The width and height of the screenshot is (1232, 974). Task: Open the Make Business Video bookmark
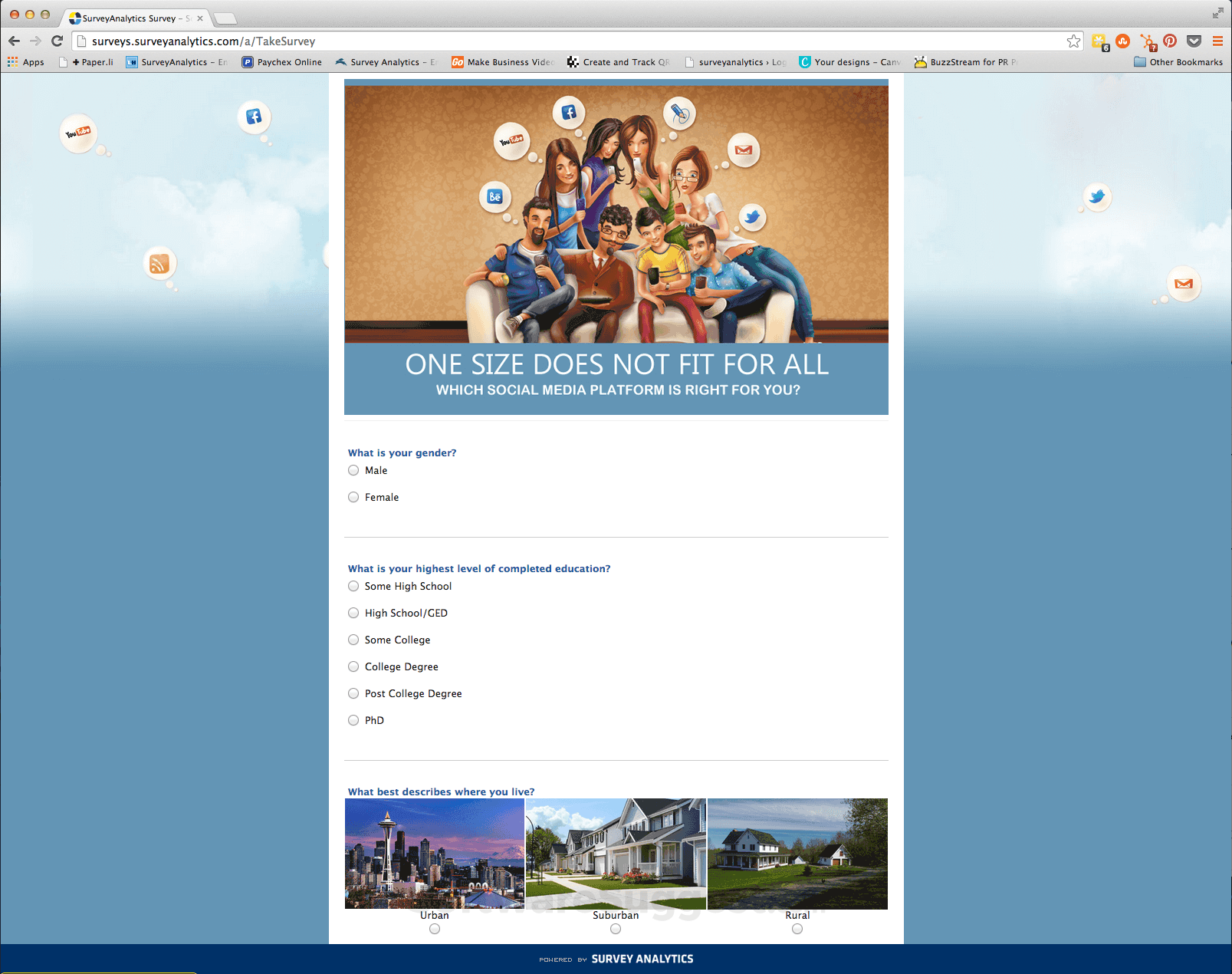[502, 62]
